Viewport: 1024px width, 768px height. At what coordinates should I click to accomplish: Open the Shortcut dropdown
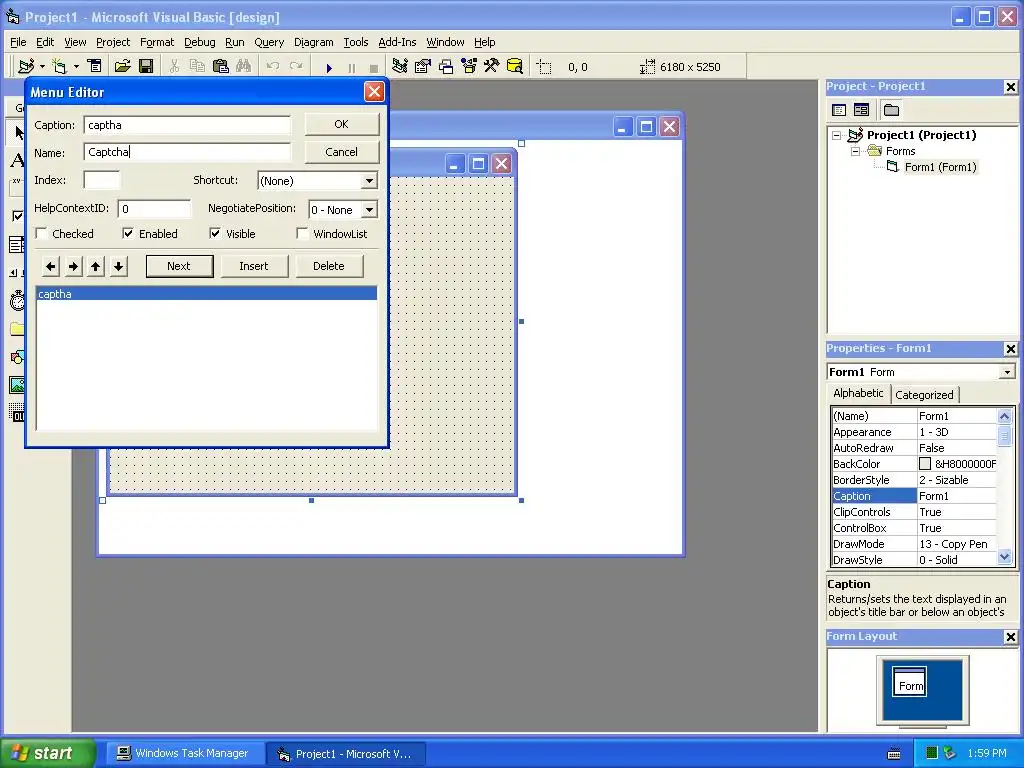pyautogui.click(x=369, y=181)
